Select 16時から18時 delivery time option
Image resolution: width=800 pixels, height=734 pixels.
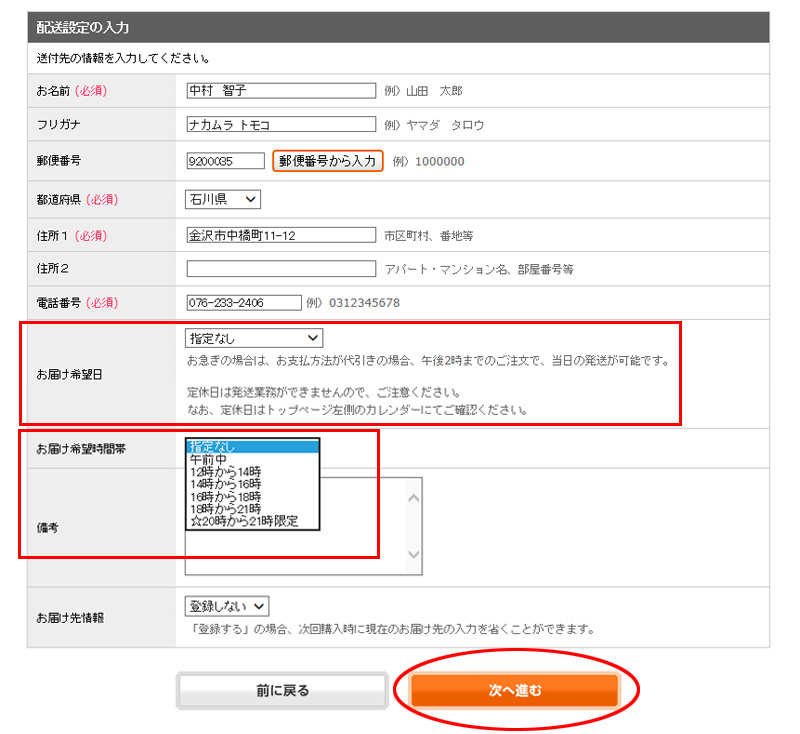click(253, 496)
